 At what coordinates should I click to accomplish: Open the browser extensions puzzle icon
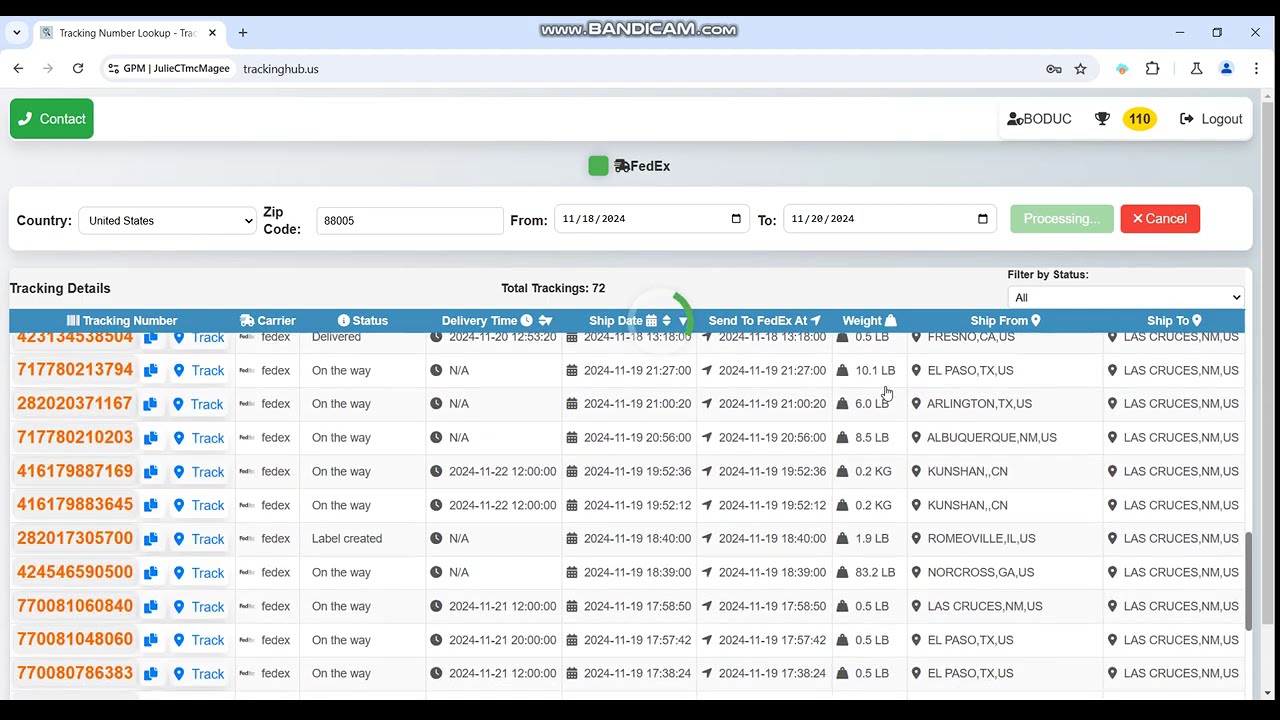tap(1152, 69)
